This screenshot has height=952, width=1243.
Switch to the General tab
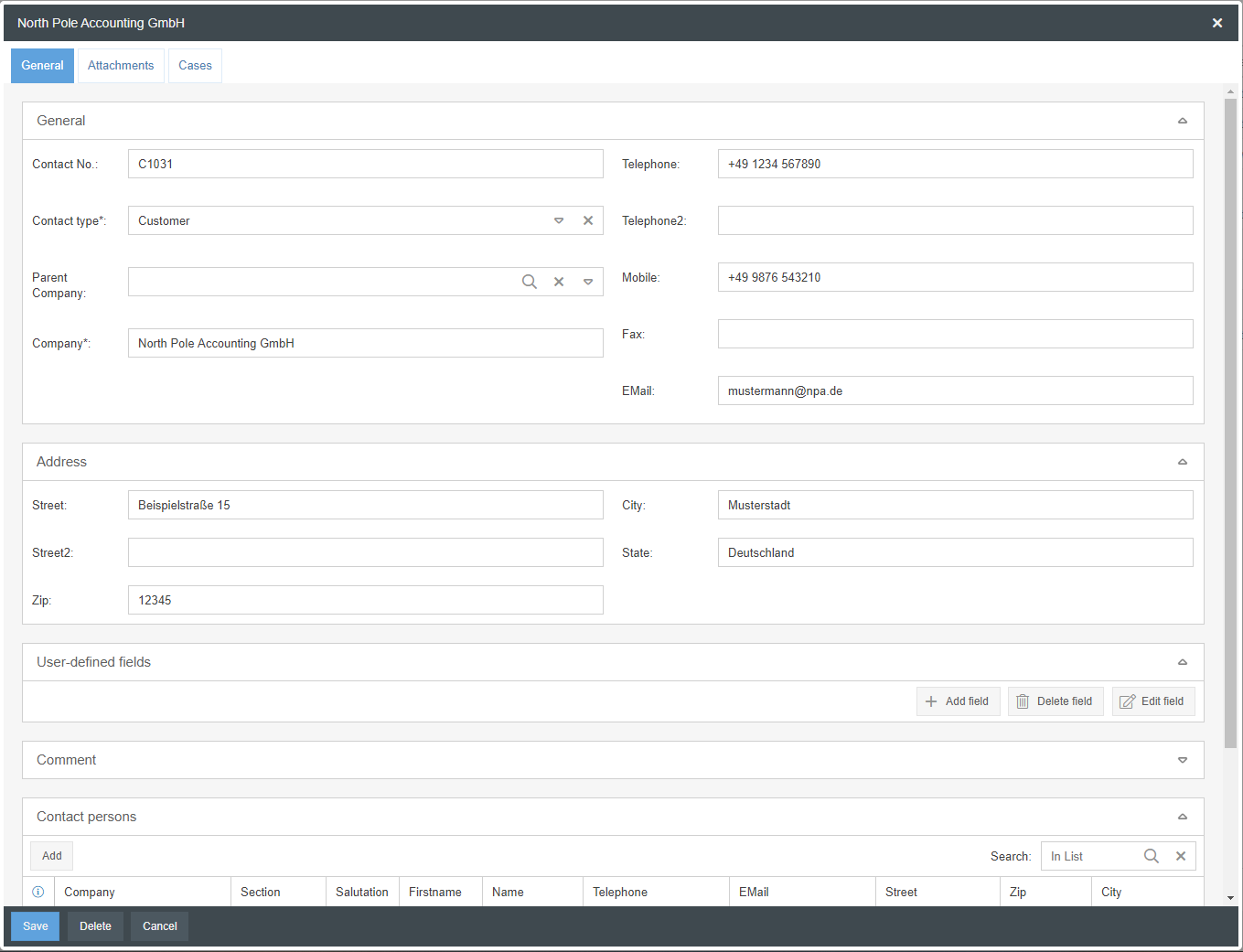point(42,66)
